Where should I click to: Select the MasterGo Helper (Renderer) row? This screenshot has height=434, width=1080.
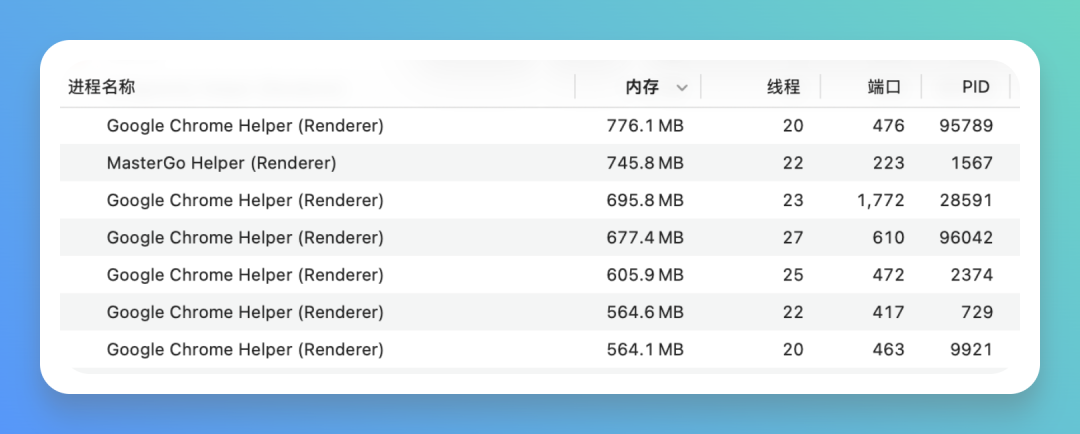pyautogui.click(x=539, y=163)
